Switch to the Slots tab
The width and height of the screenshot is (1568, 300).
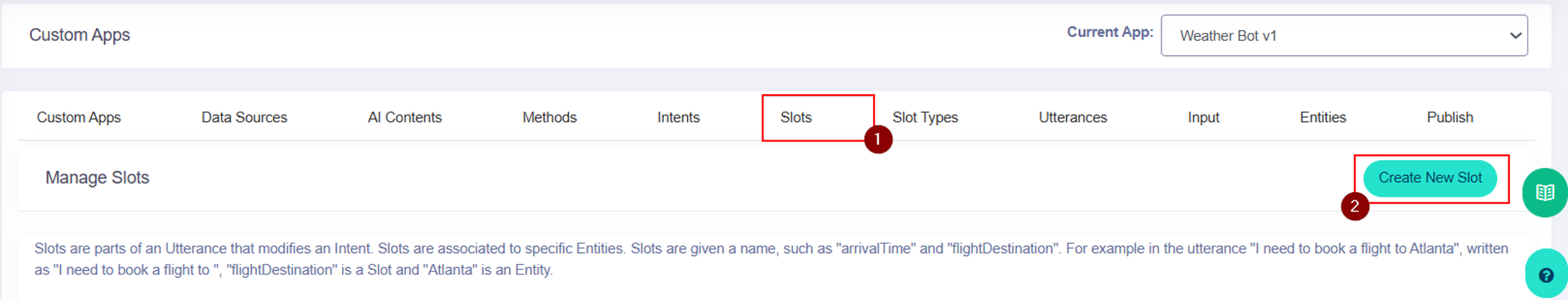click(796, 117)
